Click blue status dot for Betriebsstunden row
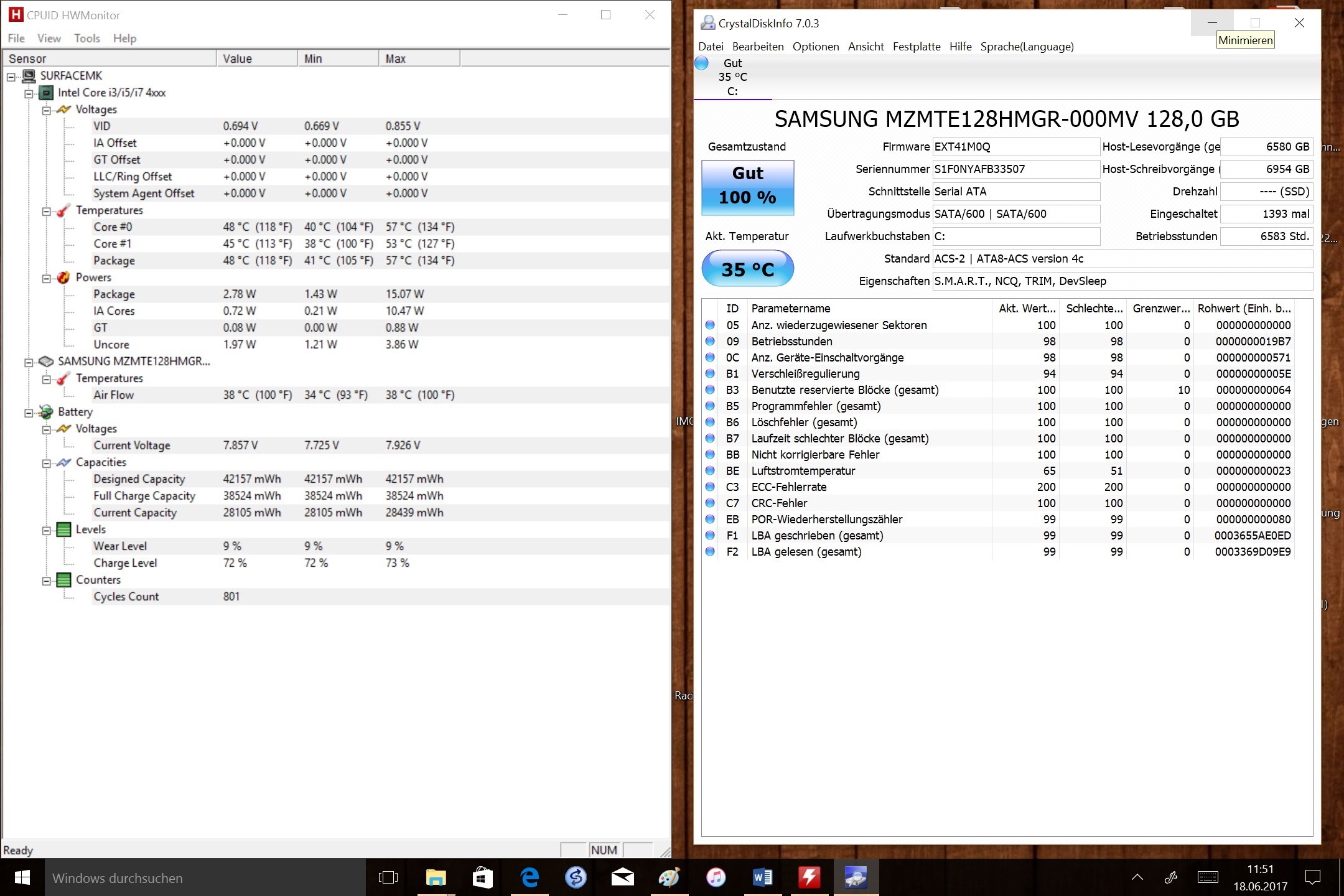Image resolution: width=1344 pixels, height=896 pixels. 710,342
